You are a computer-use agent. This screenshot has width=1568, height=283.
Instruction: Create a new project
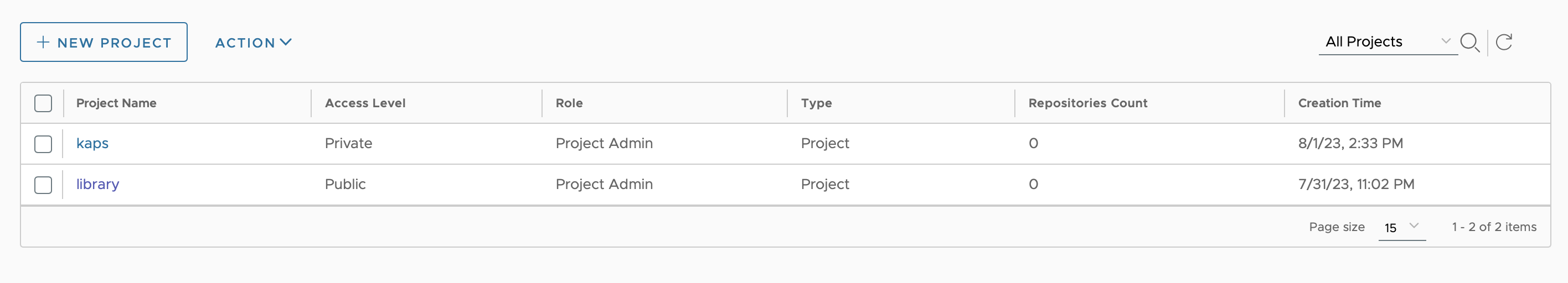tap(104, 42)
